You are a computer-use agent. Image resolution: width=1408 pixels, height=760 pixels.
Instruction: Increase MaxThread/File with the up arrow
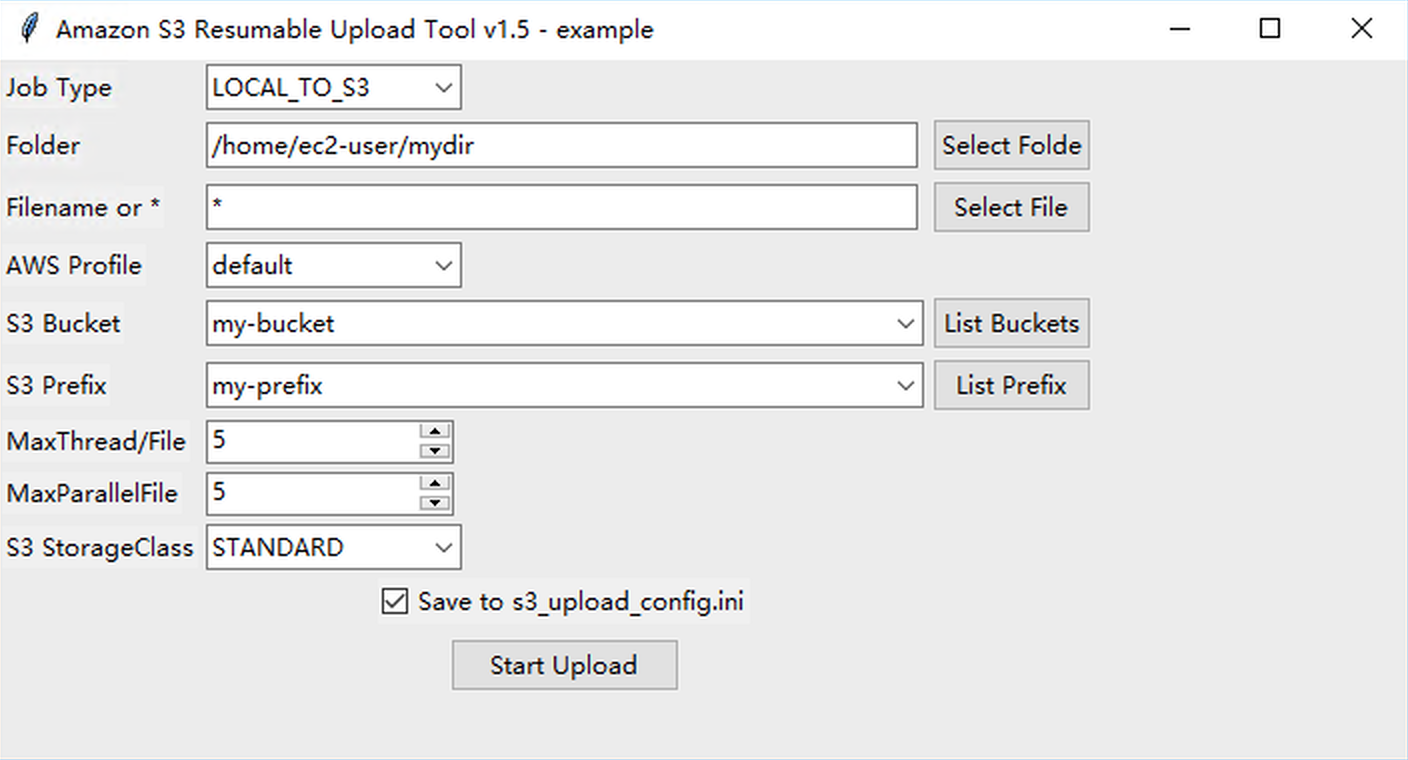[x=435, y=432]
